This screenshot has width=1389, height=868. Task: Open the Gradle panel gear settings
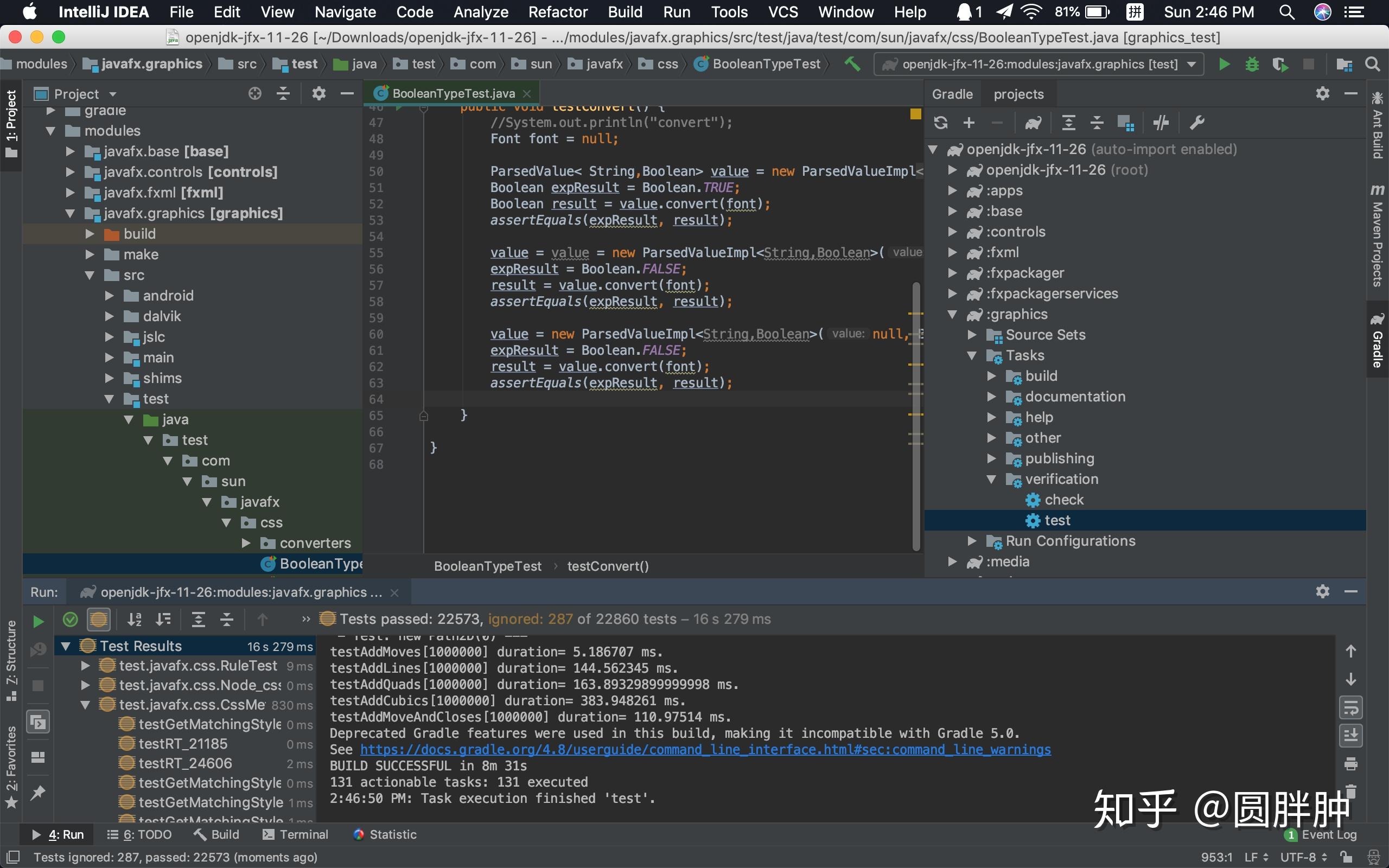click(1322, 93)
